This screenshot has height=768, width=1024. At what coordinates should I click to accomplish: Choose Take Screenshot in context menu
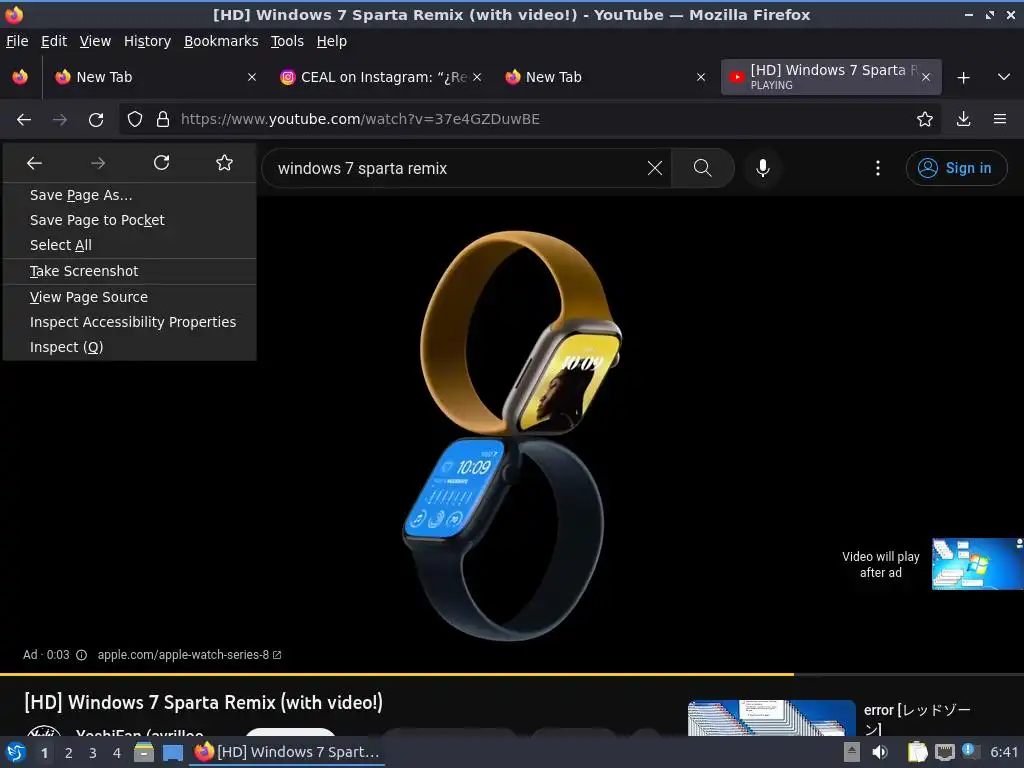tap(129, 271)
